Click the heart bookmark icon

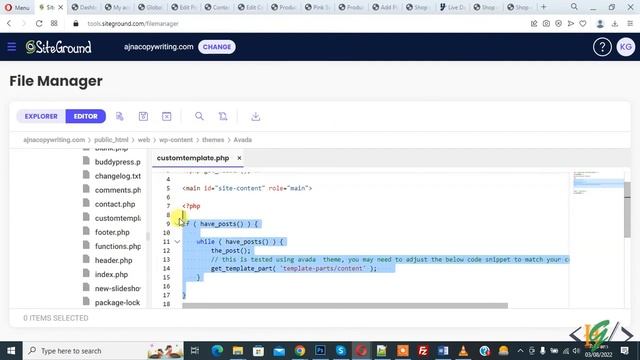(583, 24)
